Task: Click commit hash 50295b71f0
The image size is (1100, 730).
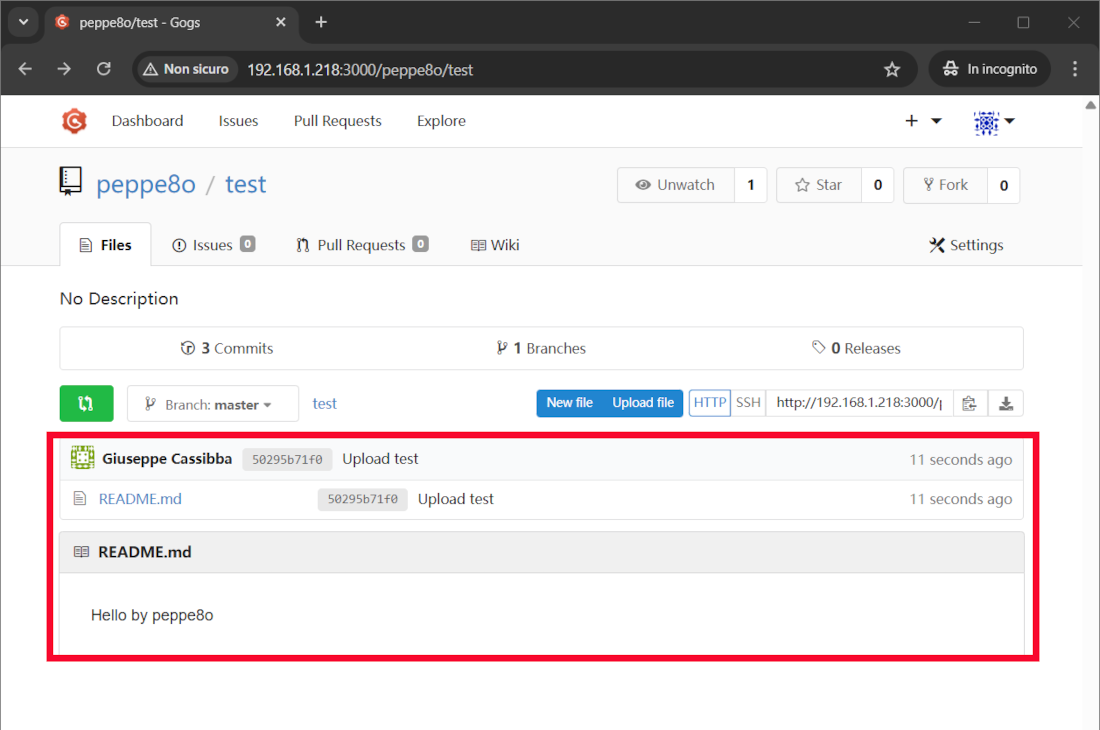Action: tap(287, 458)
